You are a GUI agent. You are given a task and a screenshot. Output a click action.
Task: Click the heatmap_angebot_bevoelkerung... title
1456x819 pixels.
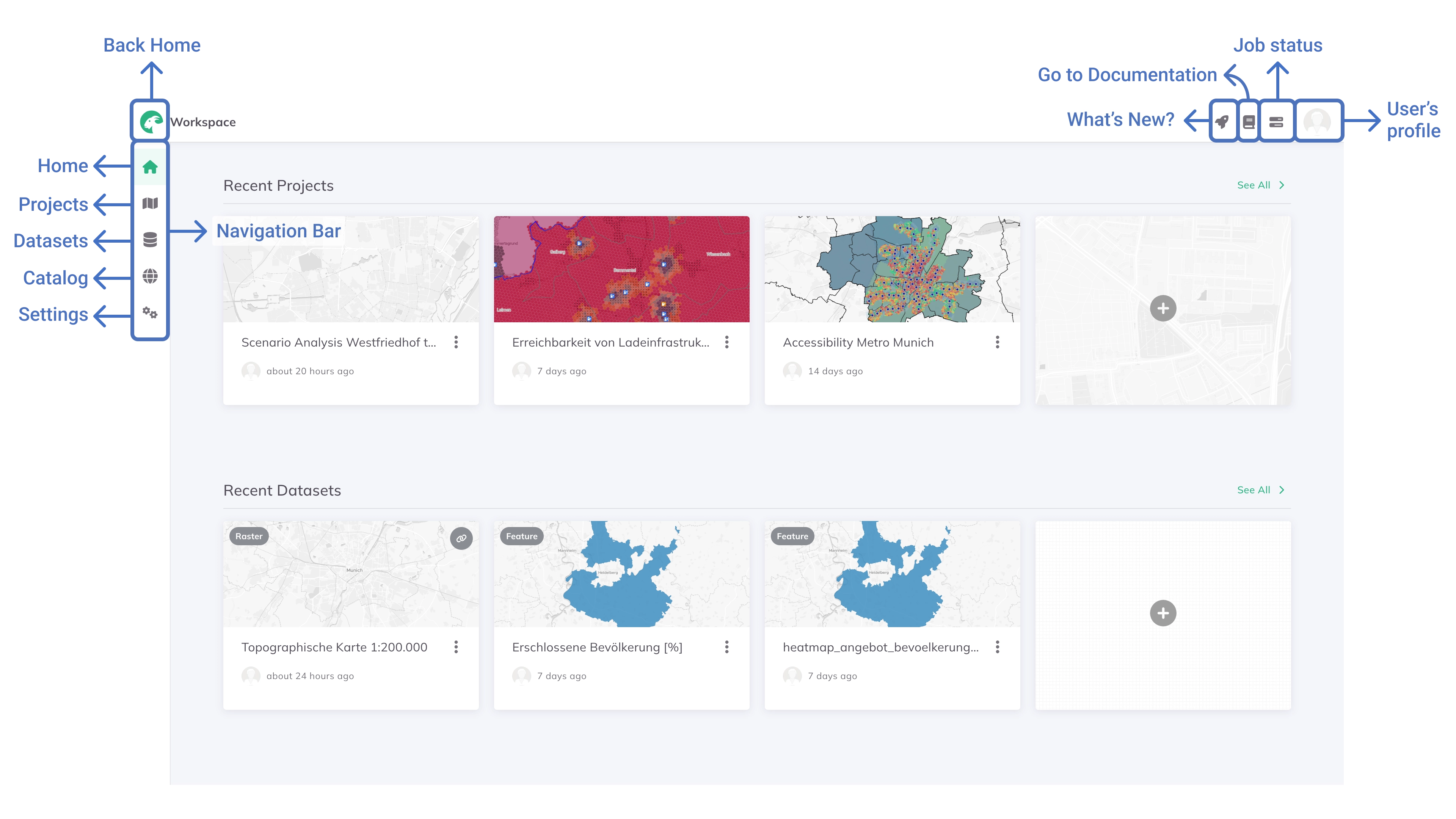pos(880,647)
